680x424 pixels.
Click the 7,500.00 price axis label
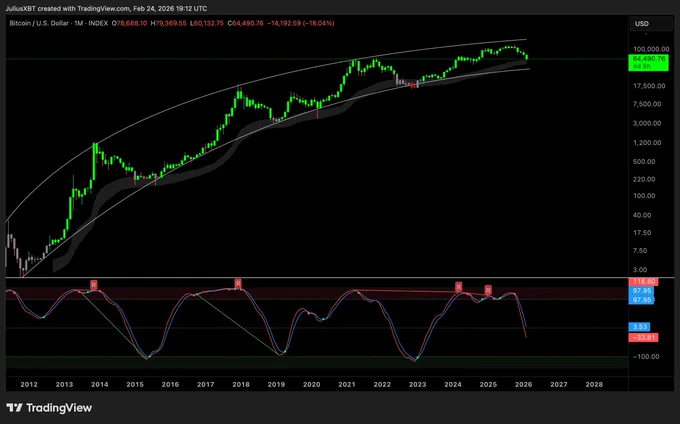pos(647,104)
